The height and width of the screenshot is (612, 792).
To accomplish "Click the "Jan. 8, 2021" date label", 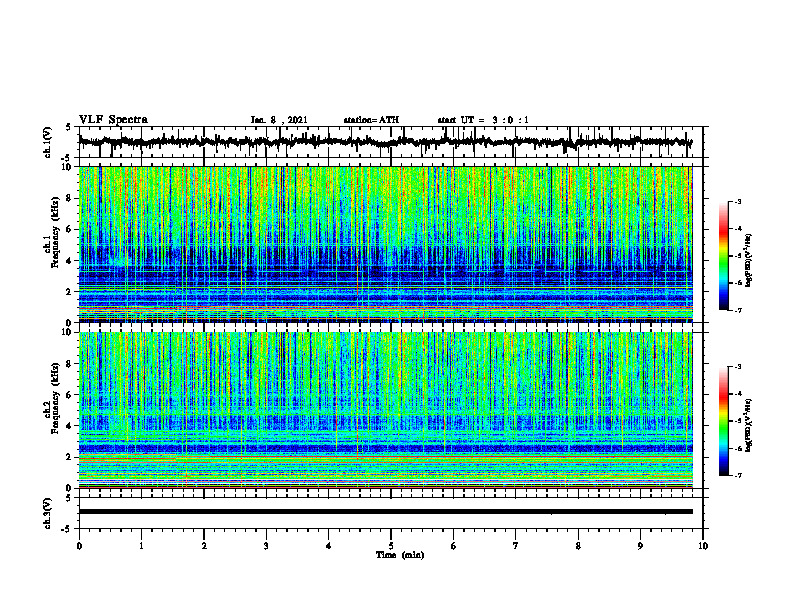I will [279, 120].
